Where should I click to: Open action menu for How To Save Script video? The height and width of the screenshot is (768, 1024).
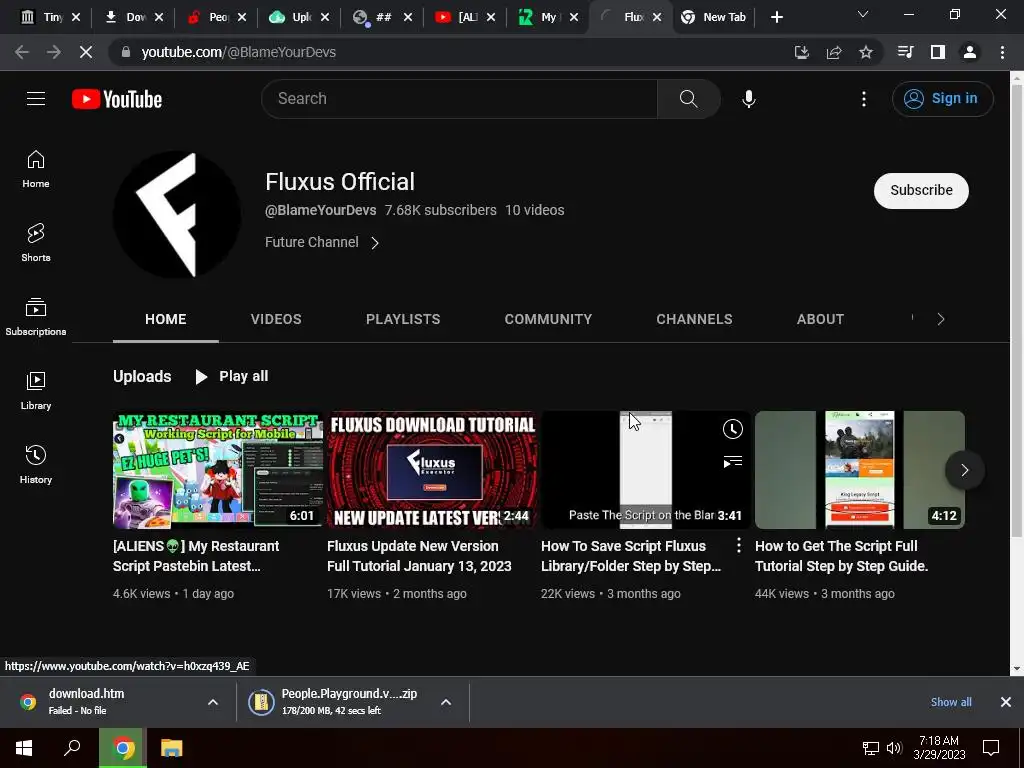[739, 545]
